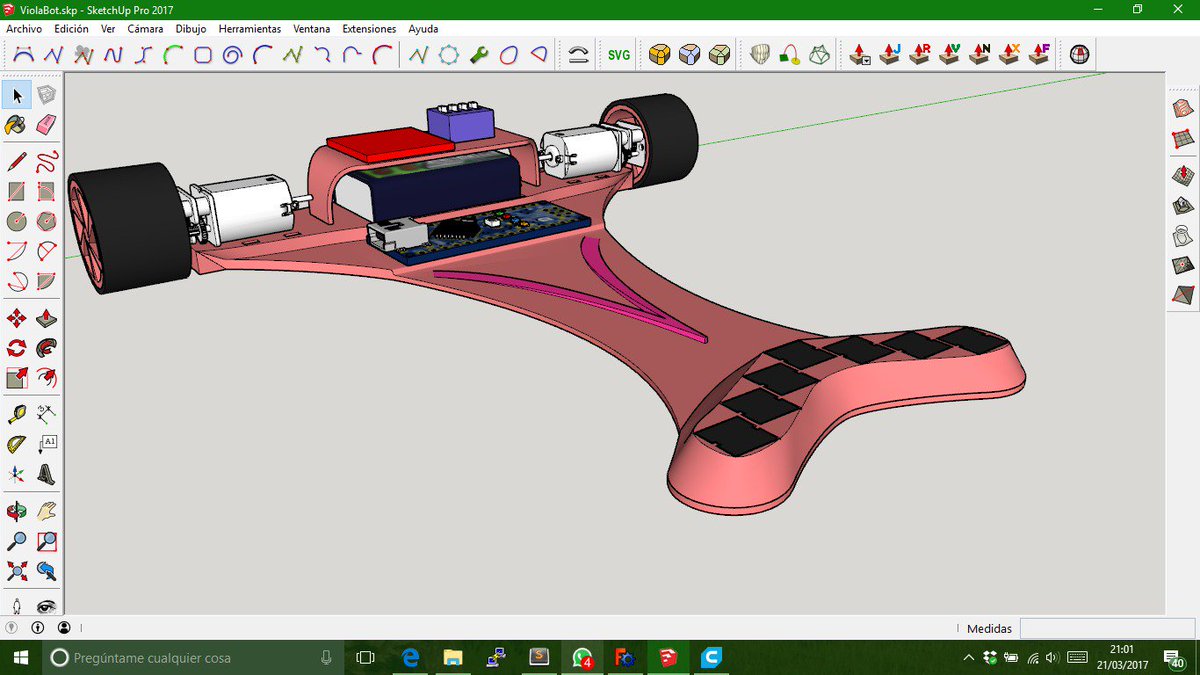Activate the Push/Pull tool
The height and width of the screenshot is (675, 1200).
pos(46,320)
